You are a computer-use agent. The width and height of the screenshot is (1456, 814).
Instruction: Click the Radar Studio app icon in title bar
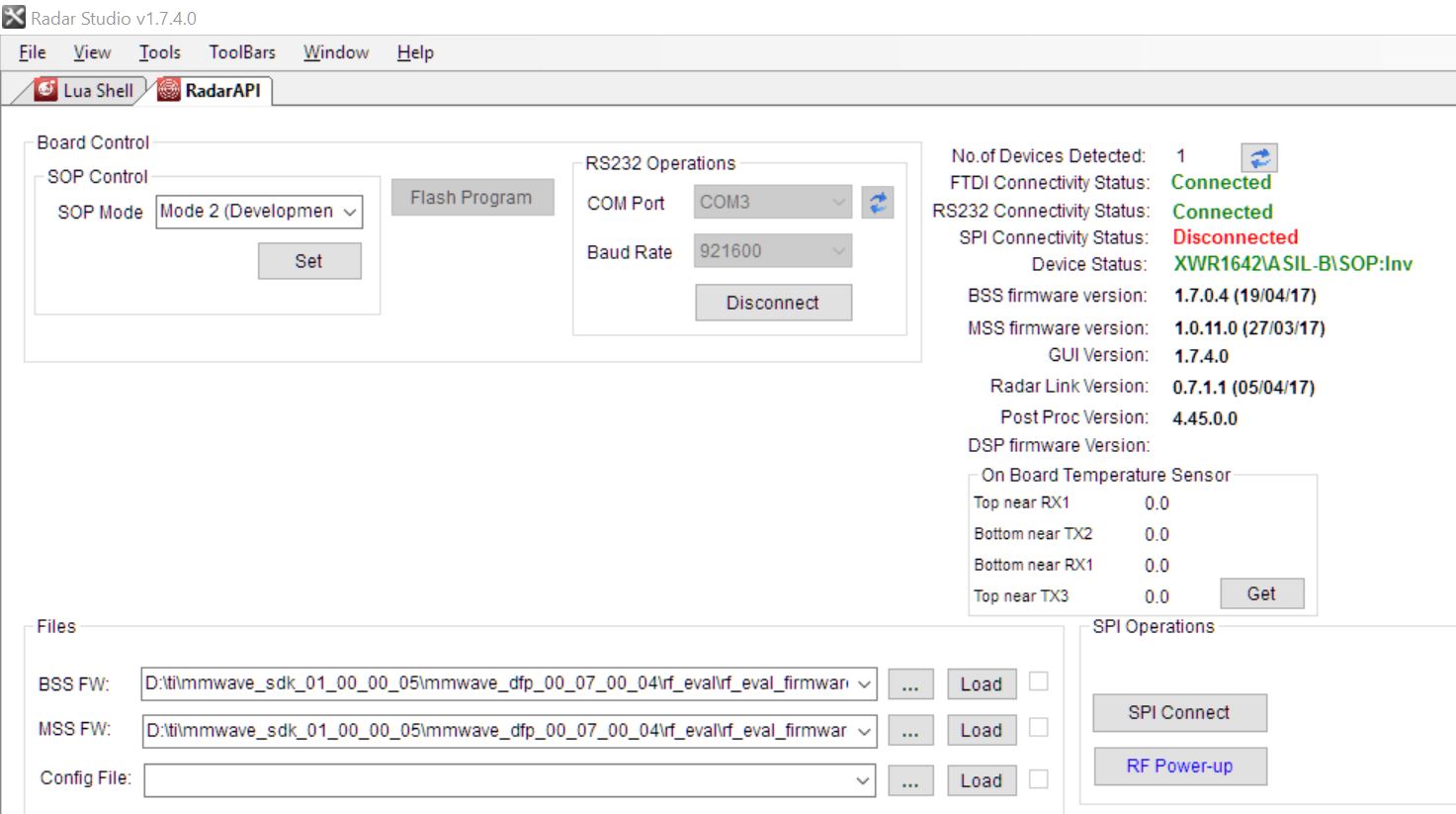click(x=14, y=17)
